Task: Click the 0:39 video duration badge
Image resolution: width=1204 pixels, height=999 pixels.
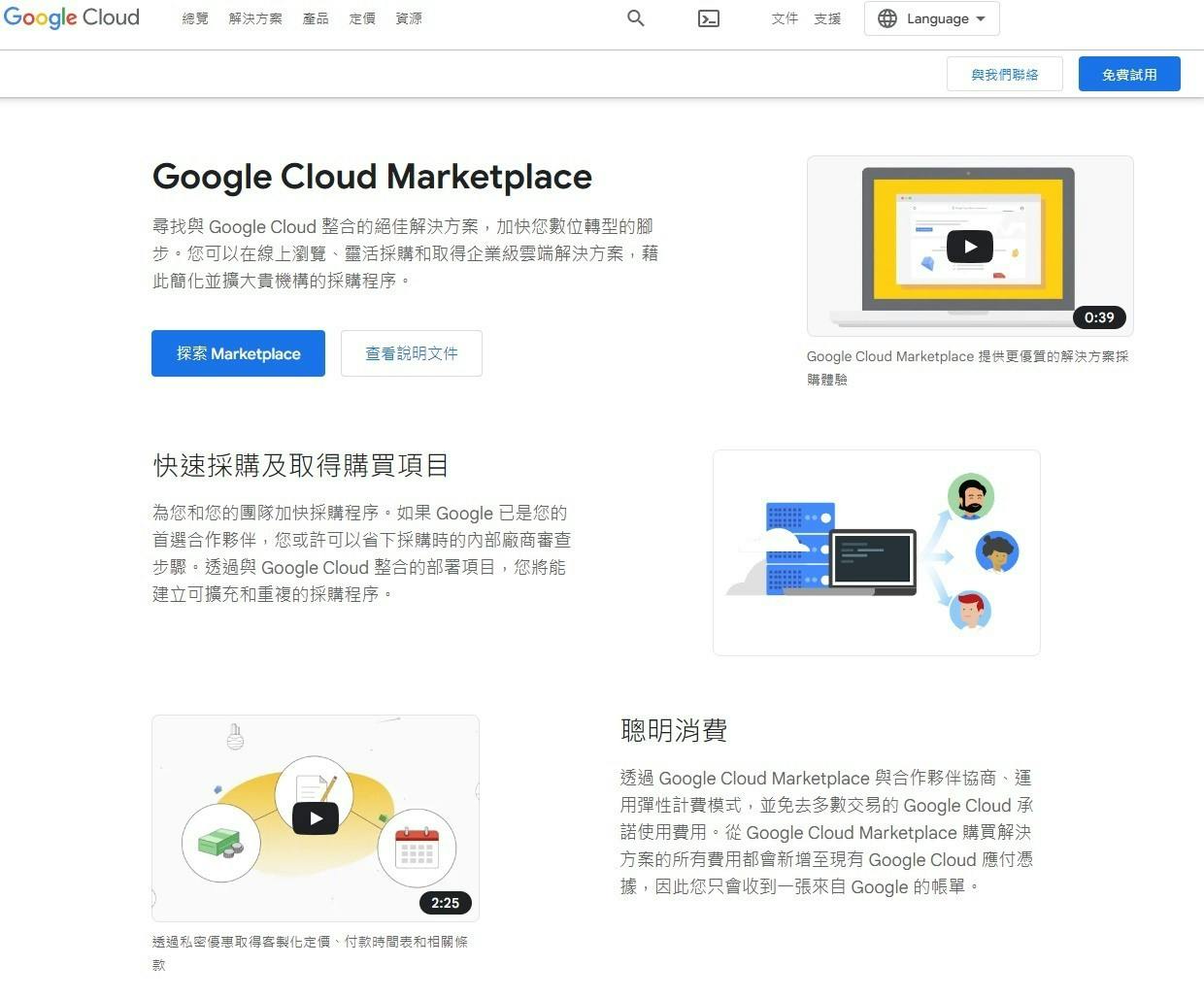Action: pyautogui.click(x=1099, y=317)
